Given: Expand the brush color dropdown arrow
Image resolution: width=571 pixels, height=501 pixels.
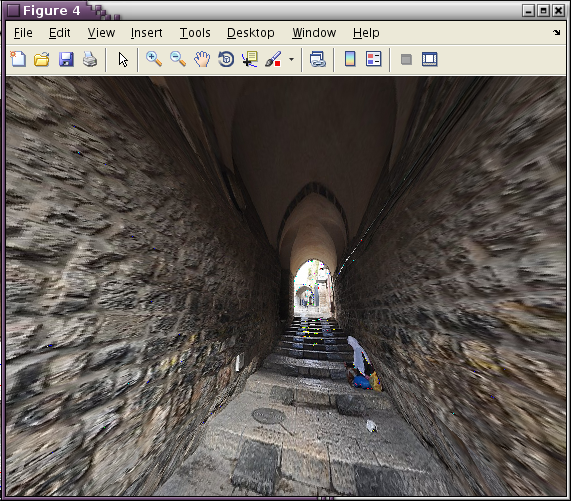Looking at the screenshot, I should (x=291, y=59).
